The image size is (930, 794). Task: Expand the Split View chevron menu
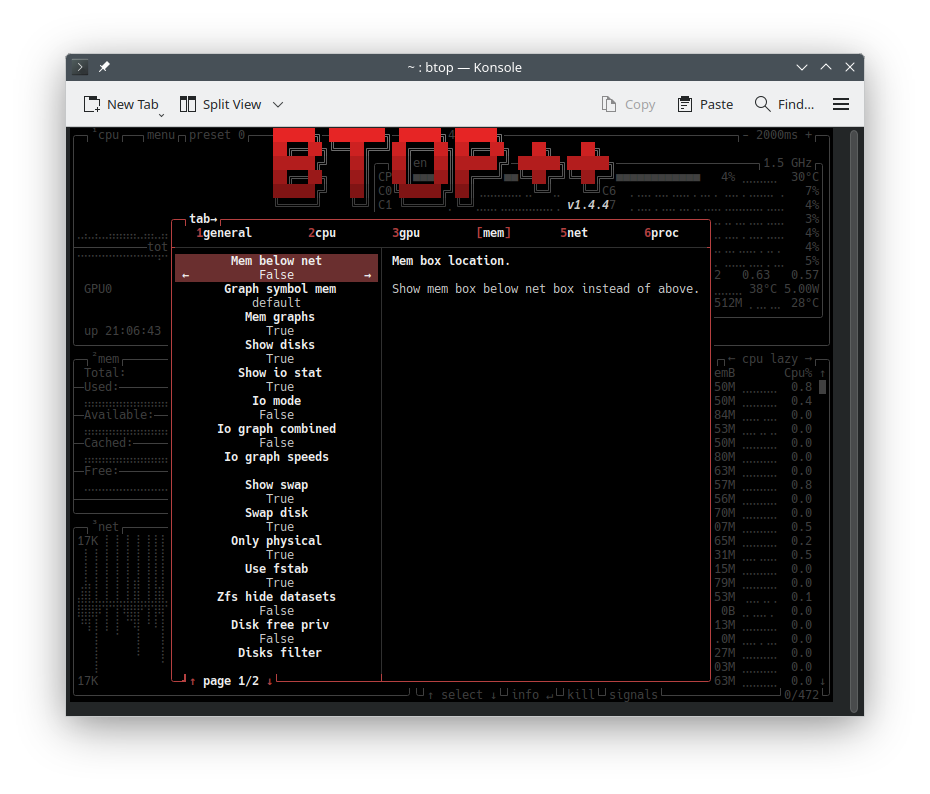[278, 105]
